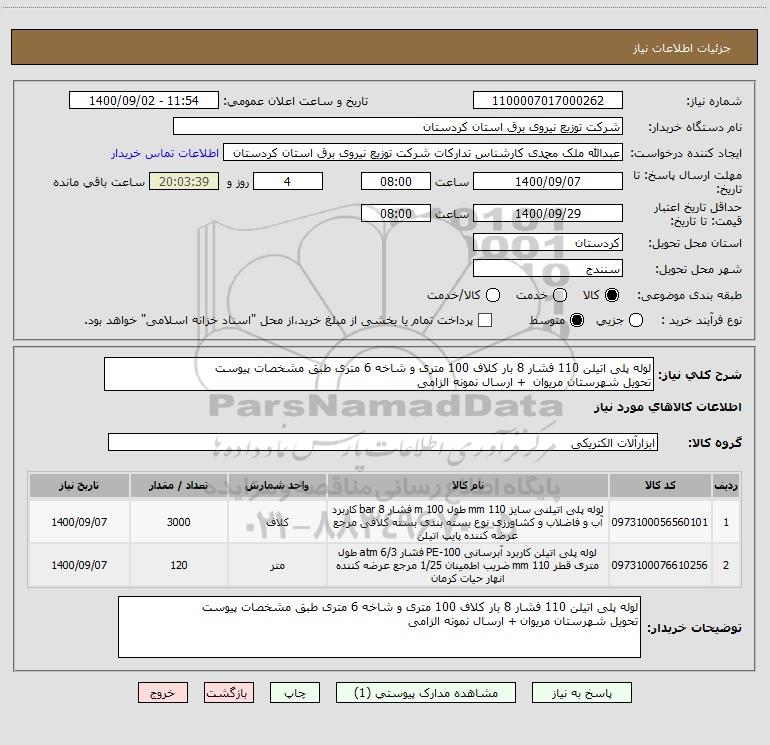The image size is (770, 745).
Task: Click the ردیف column header
Action: [x=726, y=486]
